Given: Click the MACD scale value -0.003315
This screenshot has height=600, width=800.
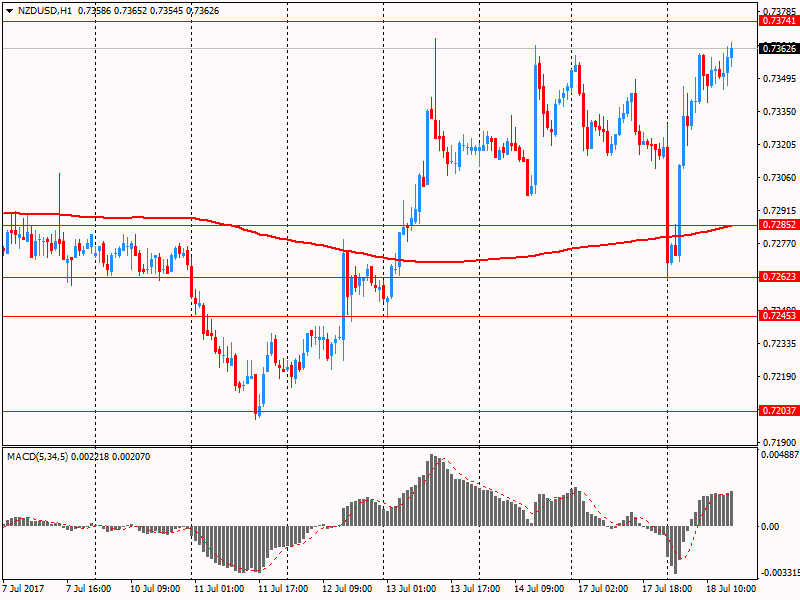Looking at the screenshot, I should [780, 573].
